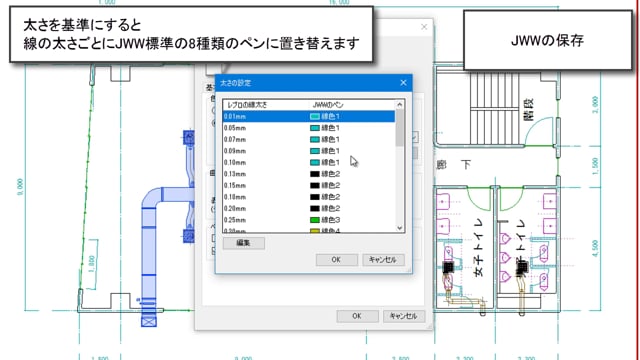Choose the 0.09mm thickness entry
The width and height of the screenshot is (640, 360).
309,151
